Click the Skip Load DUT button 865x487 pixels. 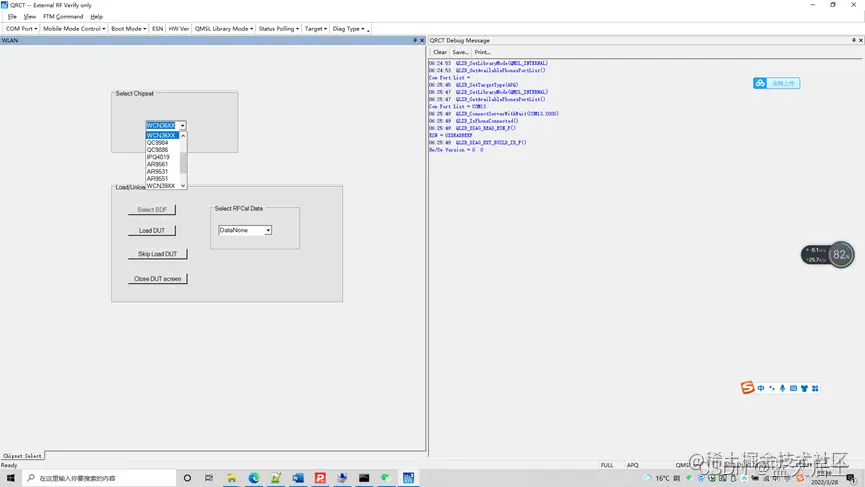[x=158, y=254]
